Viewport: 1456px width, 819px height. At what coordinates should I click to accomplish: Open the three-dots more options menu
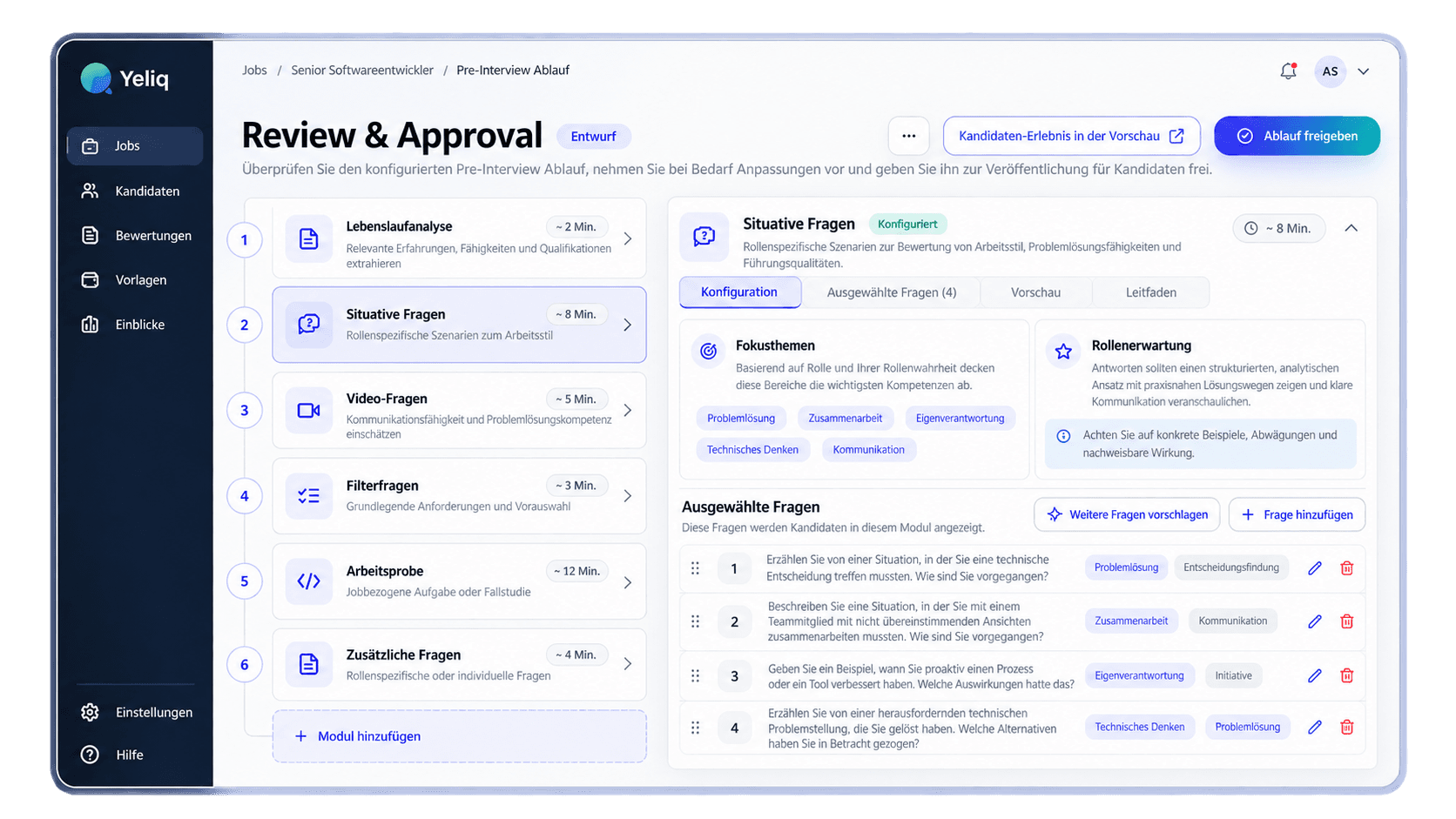pyautogui.click(x=908, y=136)
